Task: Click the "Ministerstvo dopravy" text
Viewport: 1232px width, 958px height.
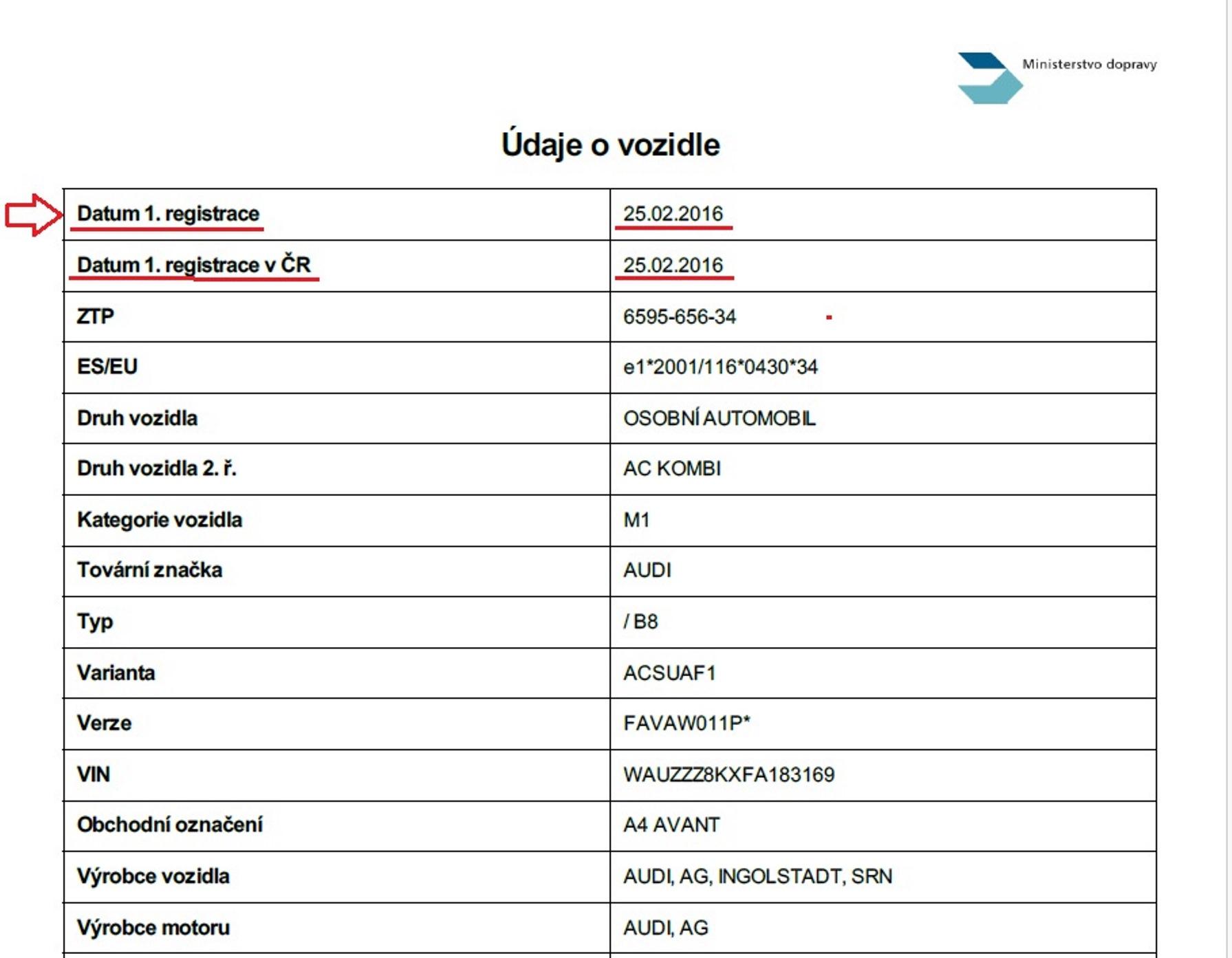Action: click(1088, 64)
